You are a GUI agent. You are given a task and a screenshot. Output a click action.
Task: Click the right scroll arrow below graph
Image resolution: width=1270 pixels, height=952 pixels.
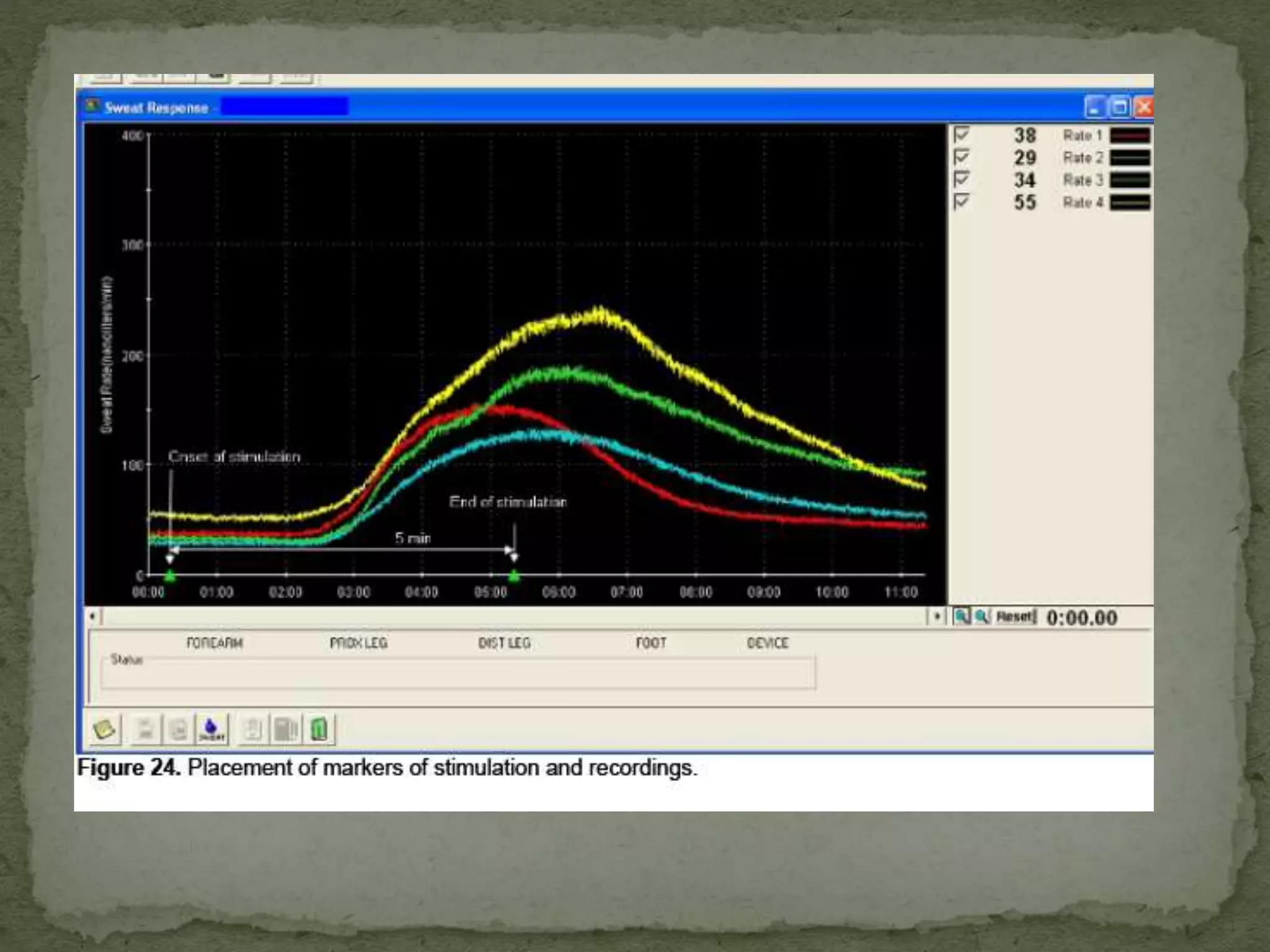coord(936,616)
